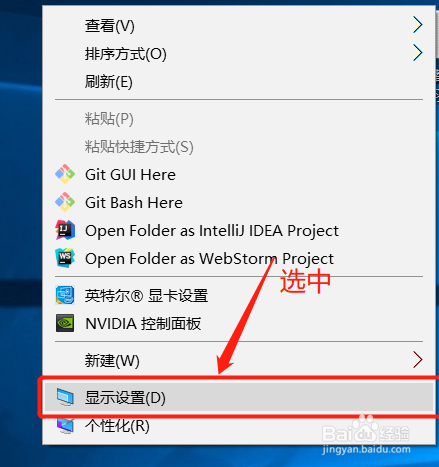
Task: Choose 显示设置(D) menu entry
Action: coord(239,397)
